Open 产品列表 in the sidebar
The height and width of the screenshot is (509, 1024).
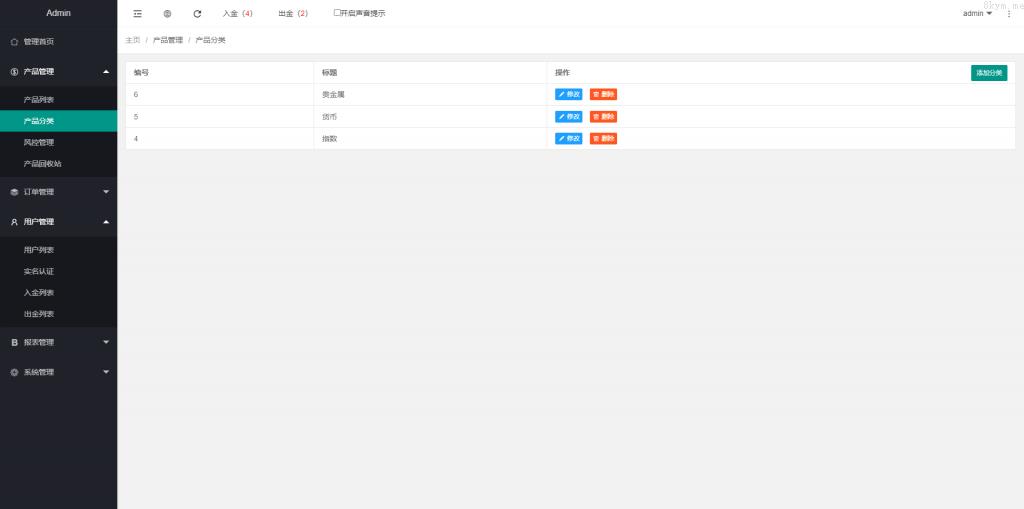pos(39,100)
